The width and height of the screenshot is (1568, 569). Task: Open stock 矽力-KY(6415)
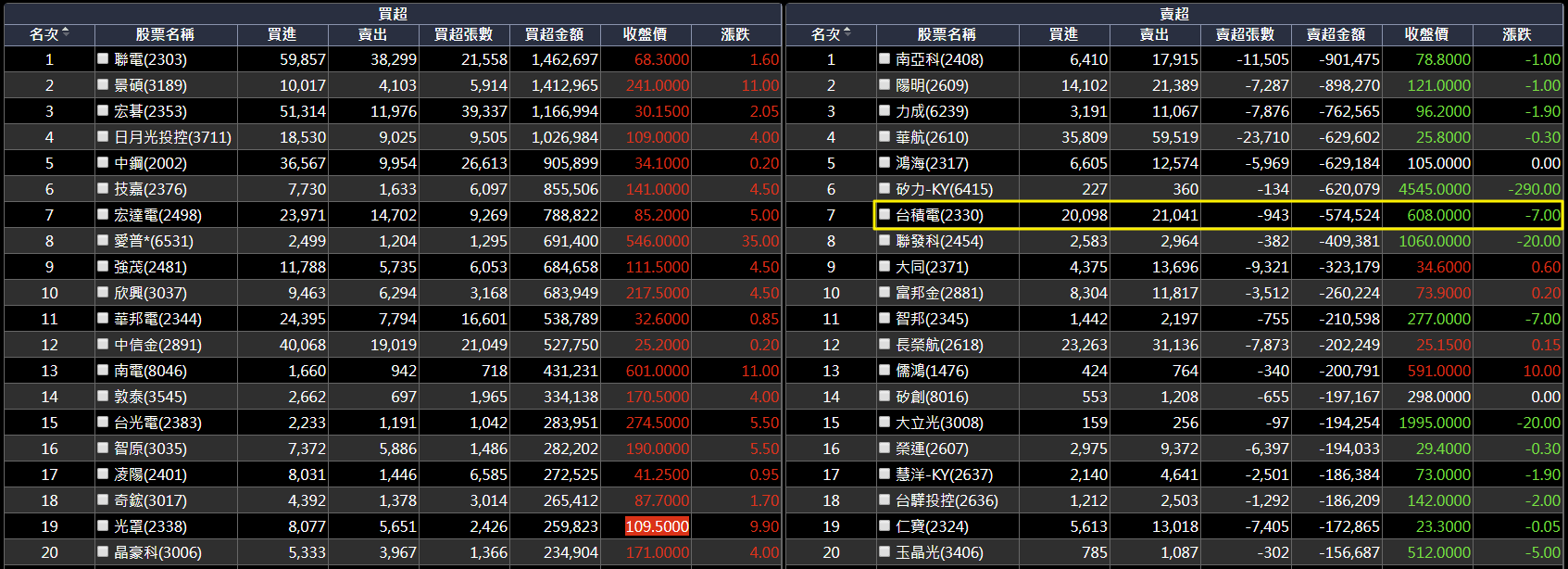tap(944, 189)
